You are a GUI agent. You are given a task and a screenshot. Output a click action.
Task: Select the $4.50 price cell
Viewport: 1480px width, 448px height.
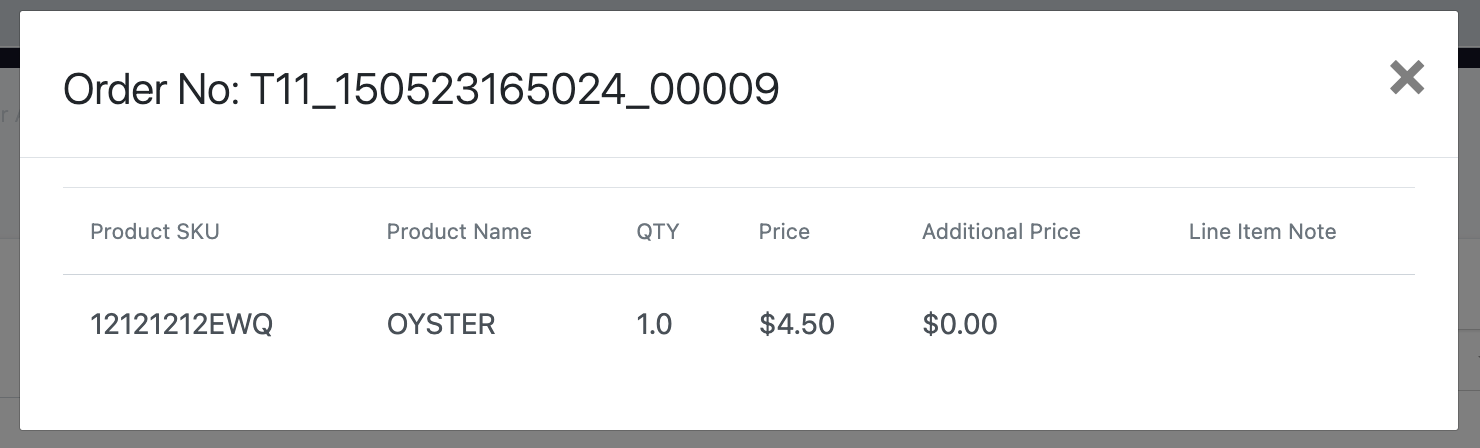[797, 324]
